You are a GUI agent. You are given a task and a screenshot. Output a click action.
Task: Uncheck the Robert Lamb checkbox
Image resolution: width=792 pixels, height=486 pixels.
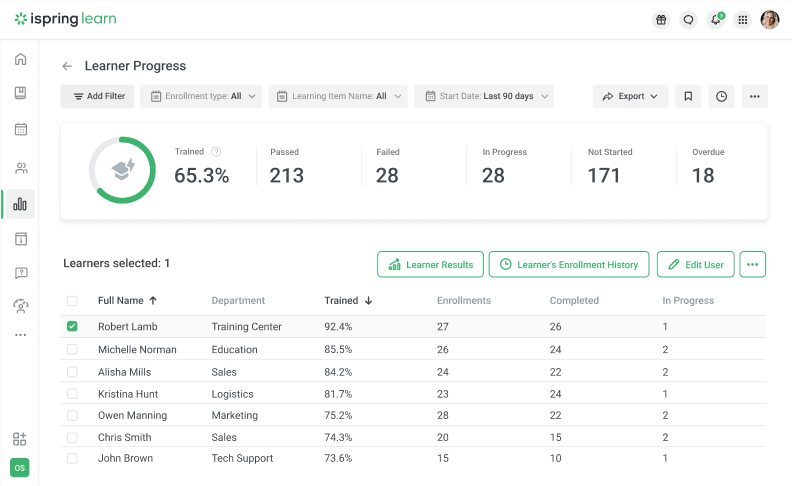pyautogui.click(x=72, y=326)
